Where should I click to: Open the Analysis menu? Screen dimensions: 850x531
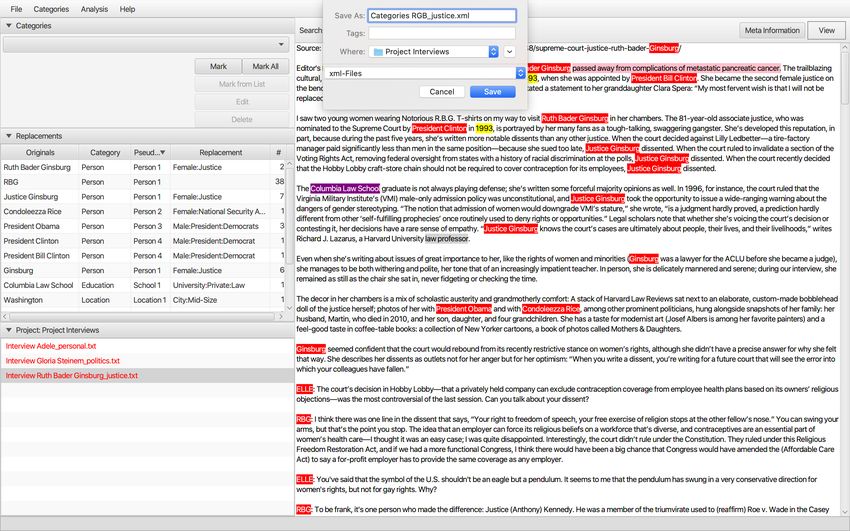tap(94, 9)
